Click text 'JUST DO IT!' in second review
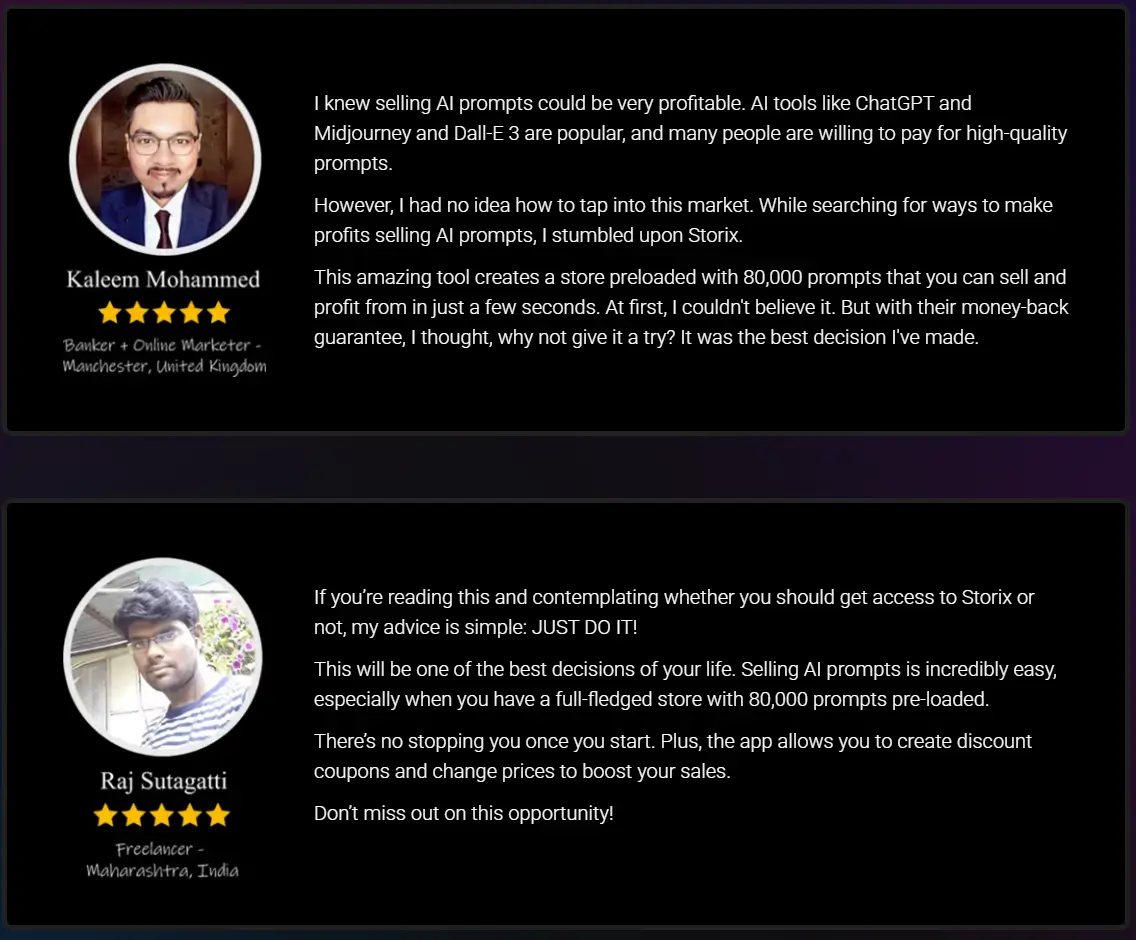The height and width of the screenshot is (940, 1136). 584,627
